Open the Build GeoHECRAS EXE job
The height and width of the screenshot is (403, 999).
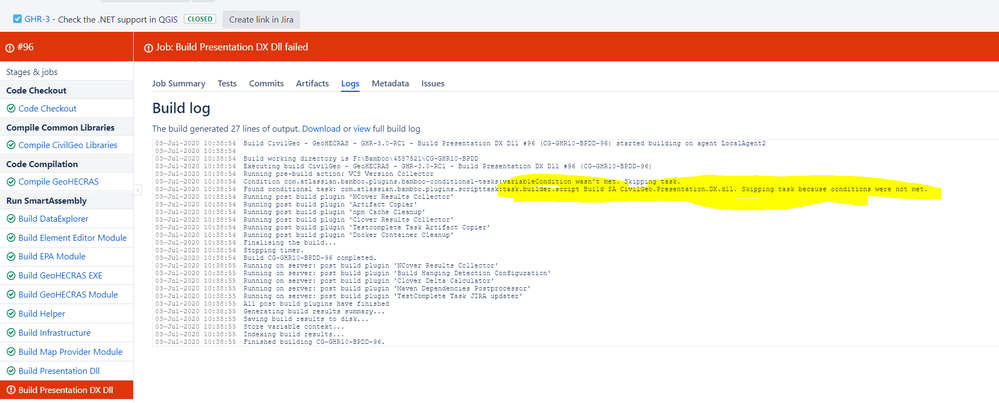point(61,276)
